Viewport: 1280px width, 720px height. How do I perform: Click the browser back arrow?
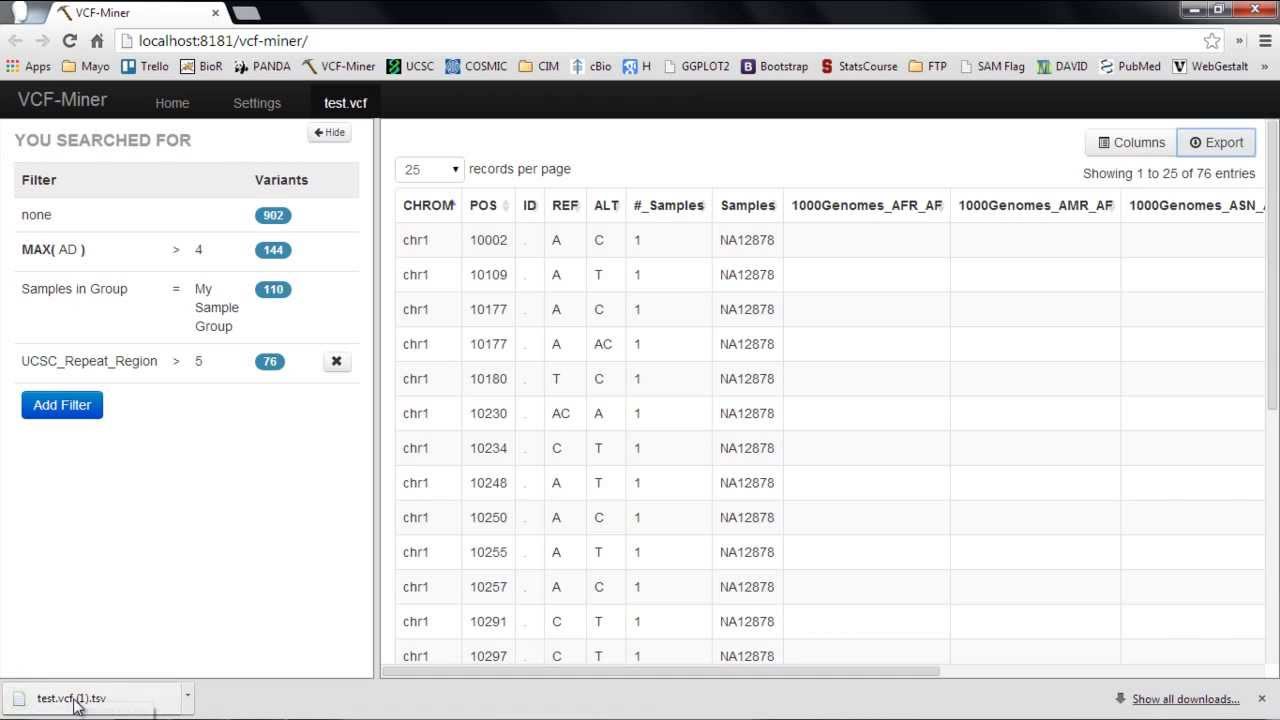tap(15, 41)
